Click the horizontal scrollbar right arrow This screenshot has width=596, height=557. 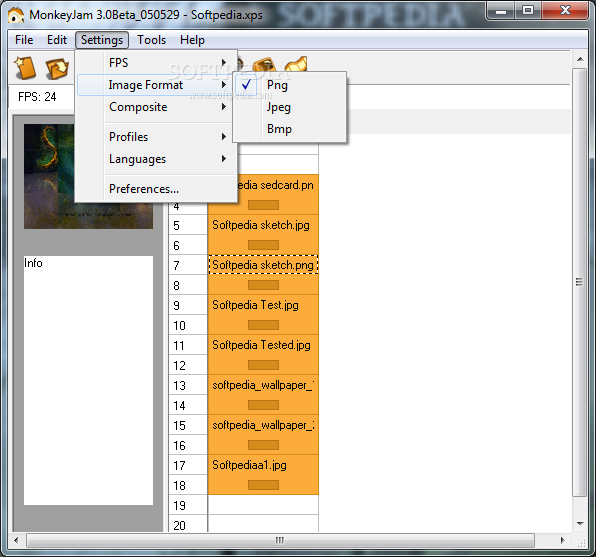[562, 540]
